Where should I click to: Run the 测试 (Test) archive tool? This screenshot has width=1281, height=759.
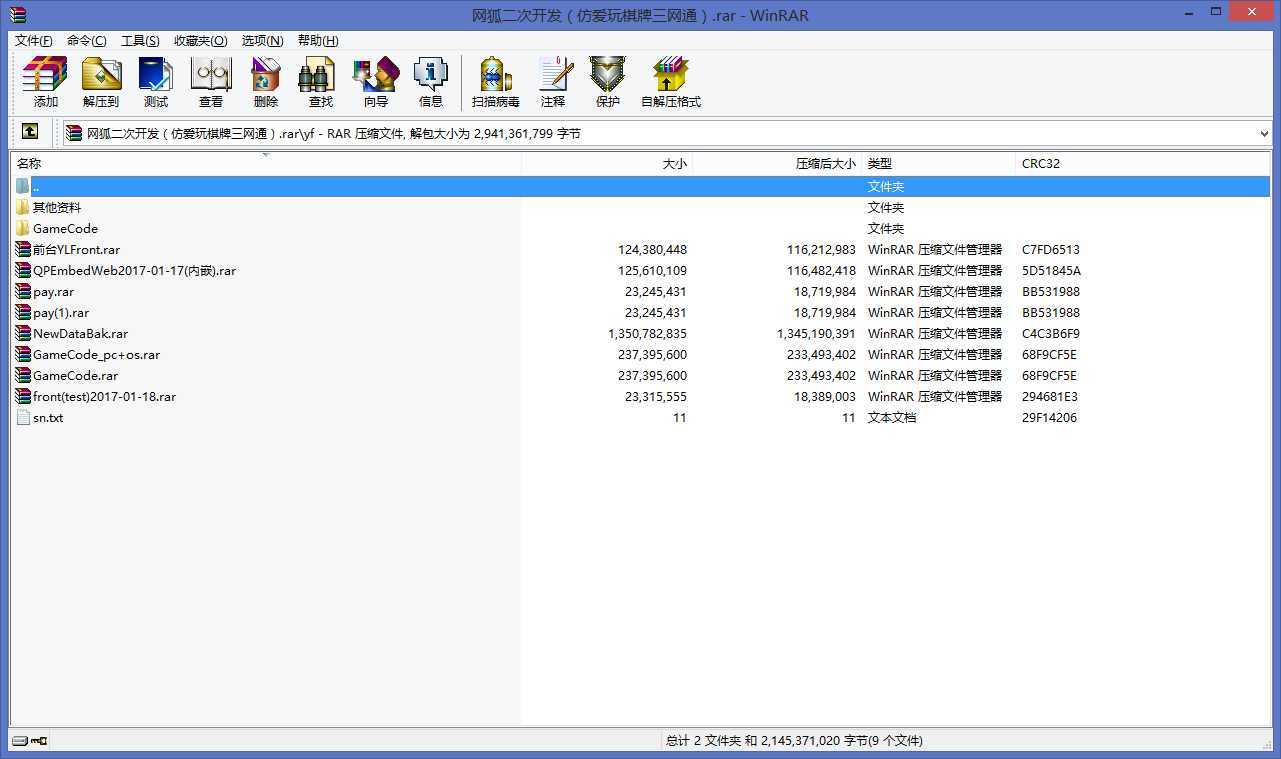pyautogui.click(x=156, y=82)
